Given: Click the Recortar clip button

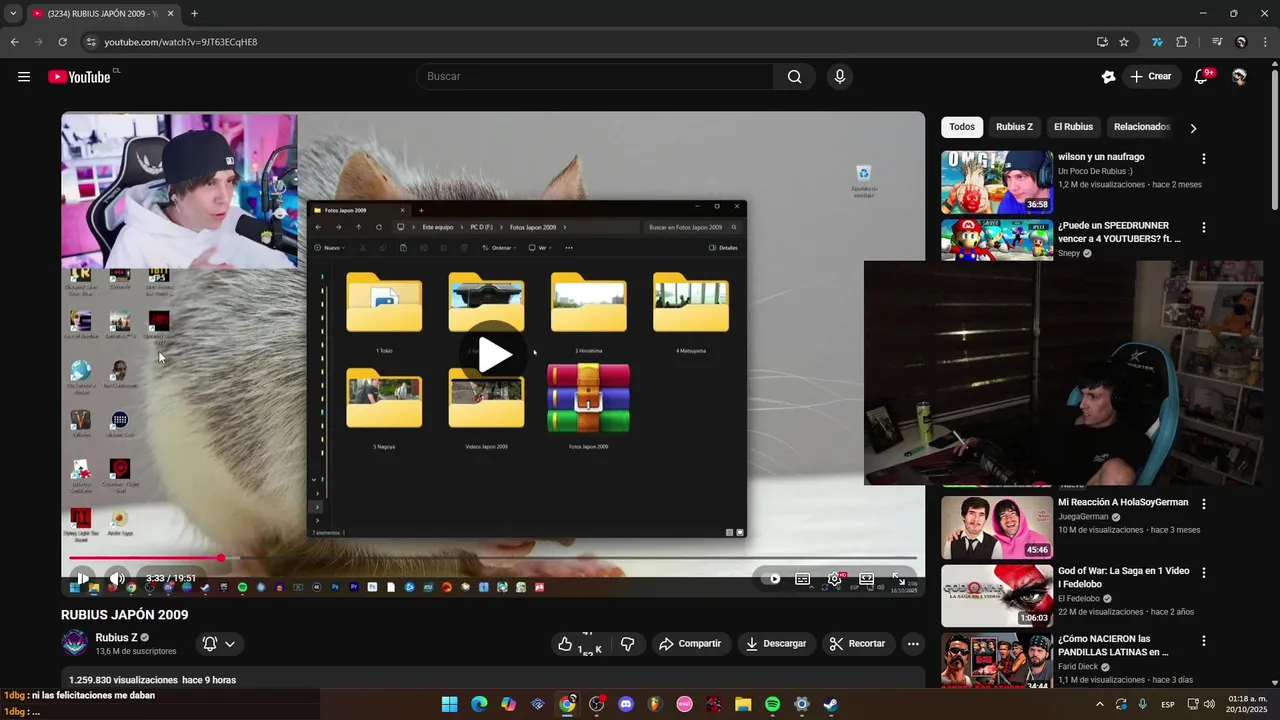Looking at the screenshot, I should [x=858, y=644].
